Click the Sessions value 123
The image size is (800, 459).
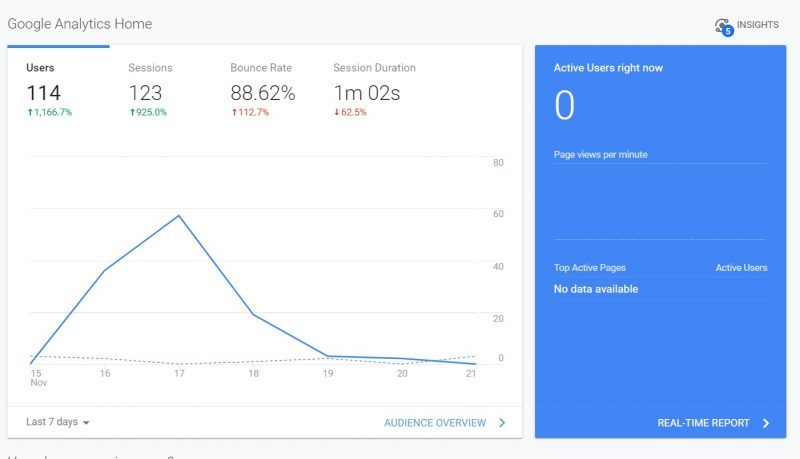coord(145,93)
